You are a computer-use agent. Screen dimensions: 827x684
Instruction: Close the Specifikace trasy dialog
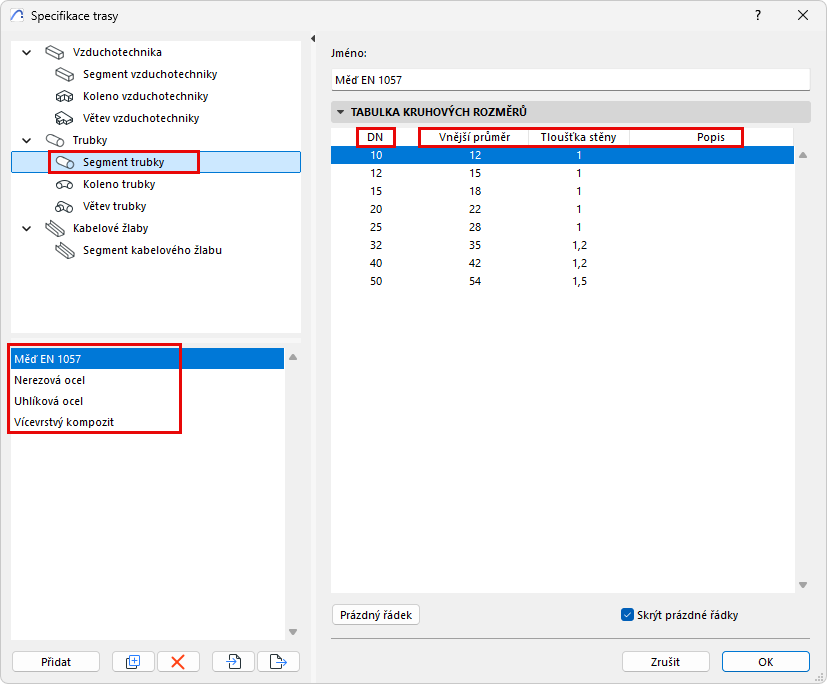[803, 15]
